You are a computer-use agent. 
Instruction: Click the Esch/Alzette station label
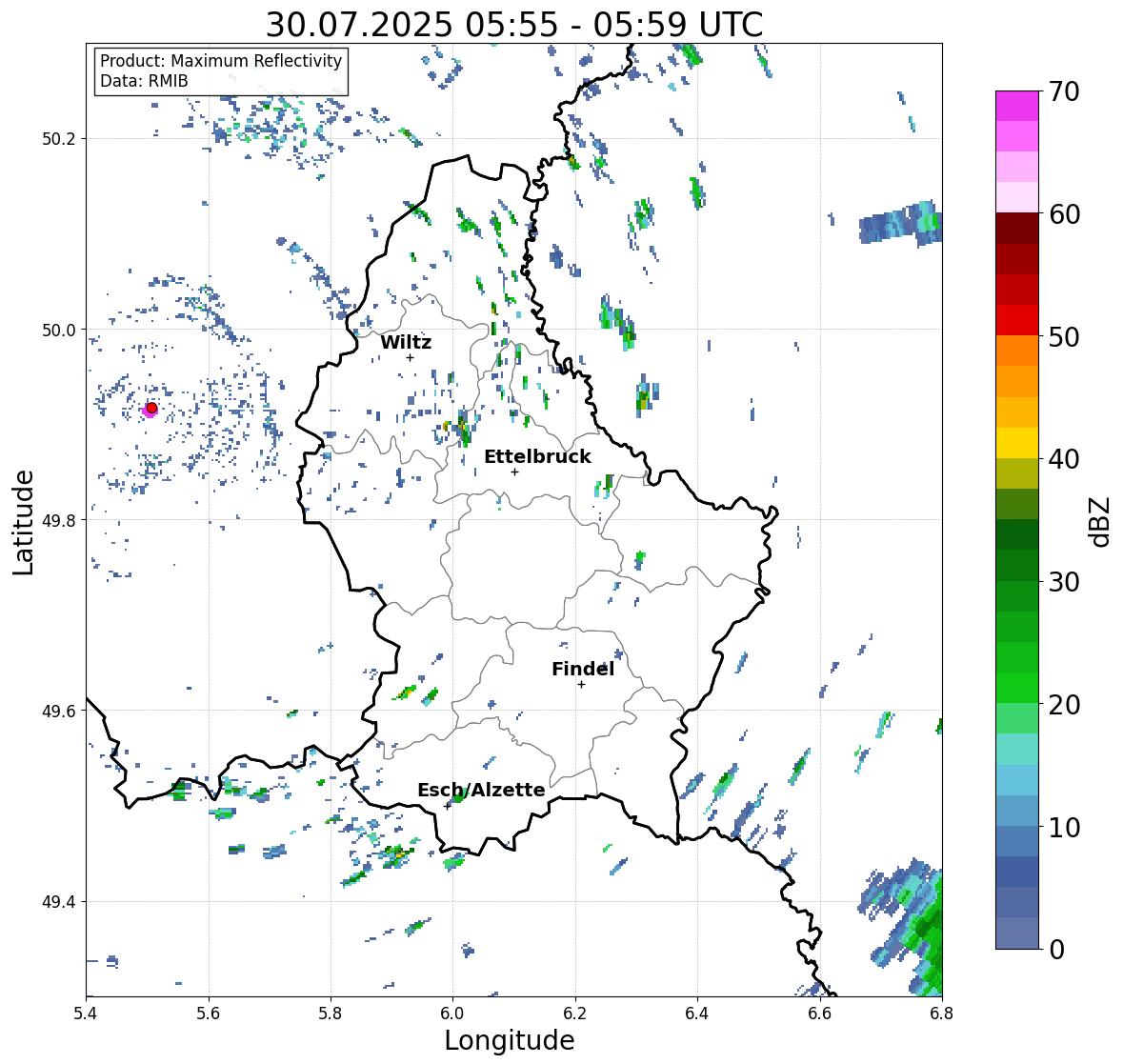481,790
